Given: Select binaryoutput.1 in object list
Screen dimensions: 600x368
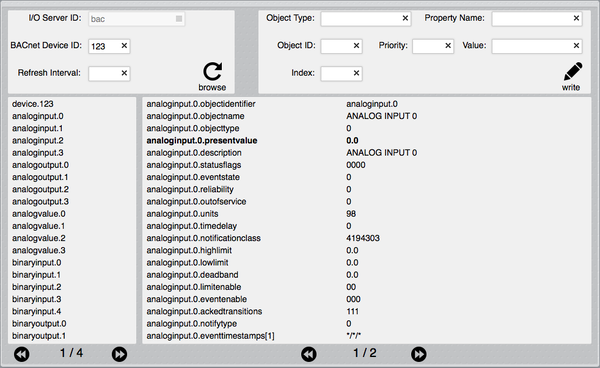Looking at the screenshot, I should 39,336.
